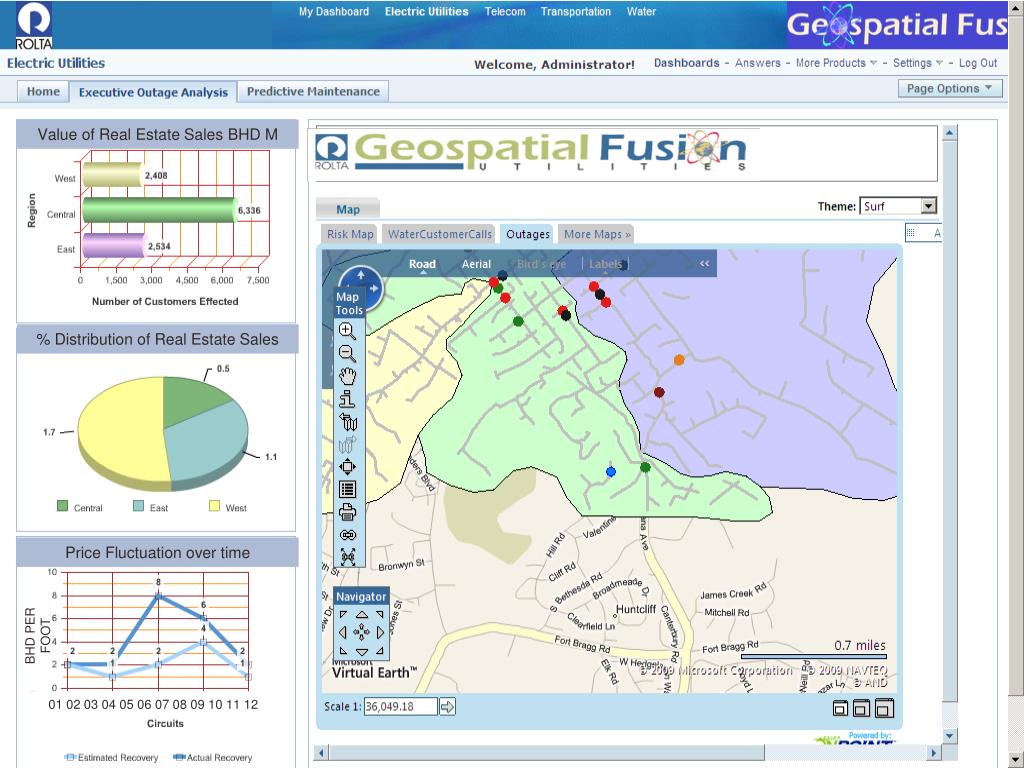Click Navigator center recenter icon

pos(361,632)
